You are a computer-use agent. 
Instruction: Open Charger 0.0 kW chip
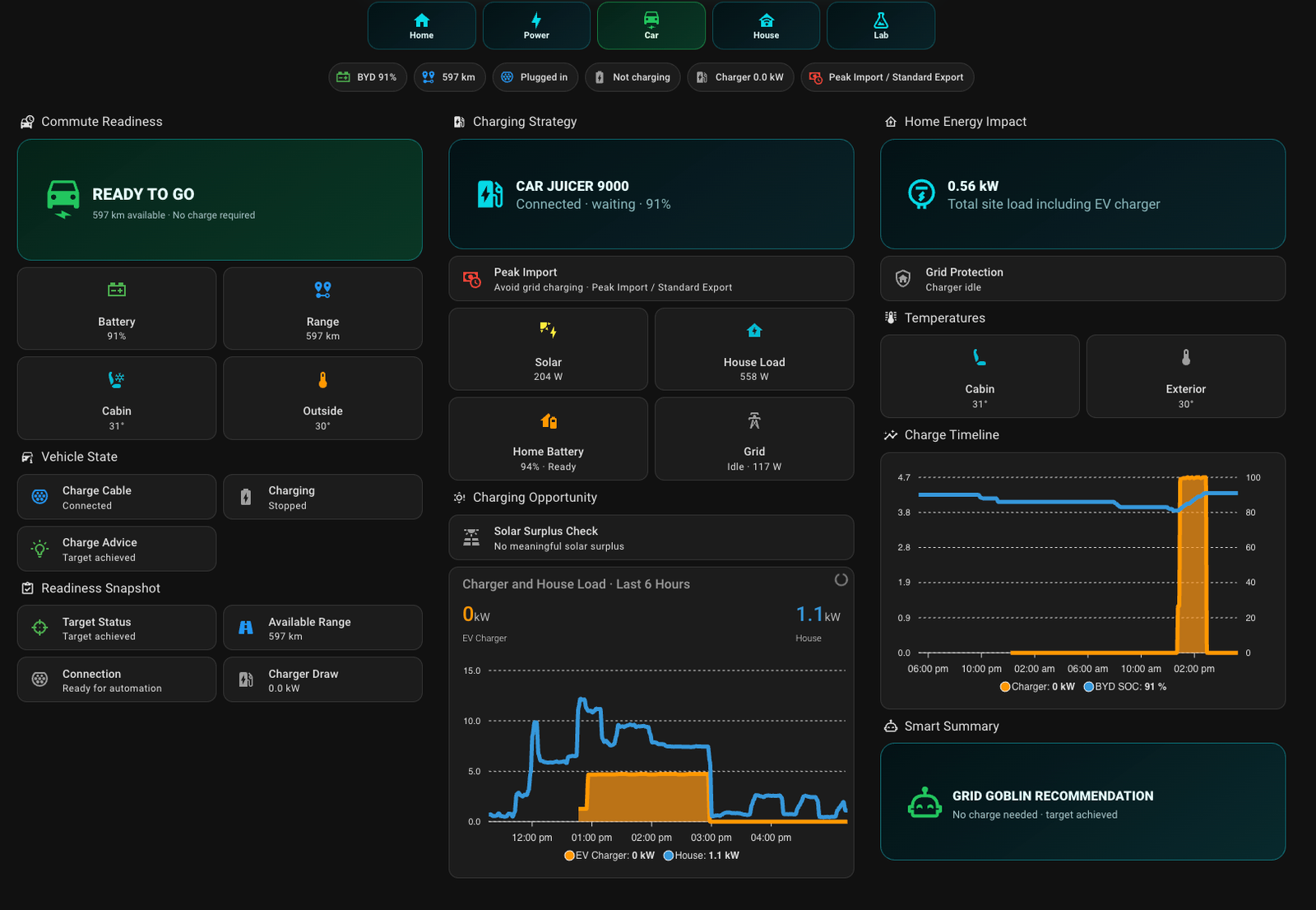point(740,77)
